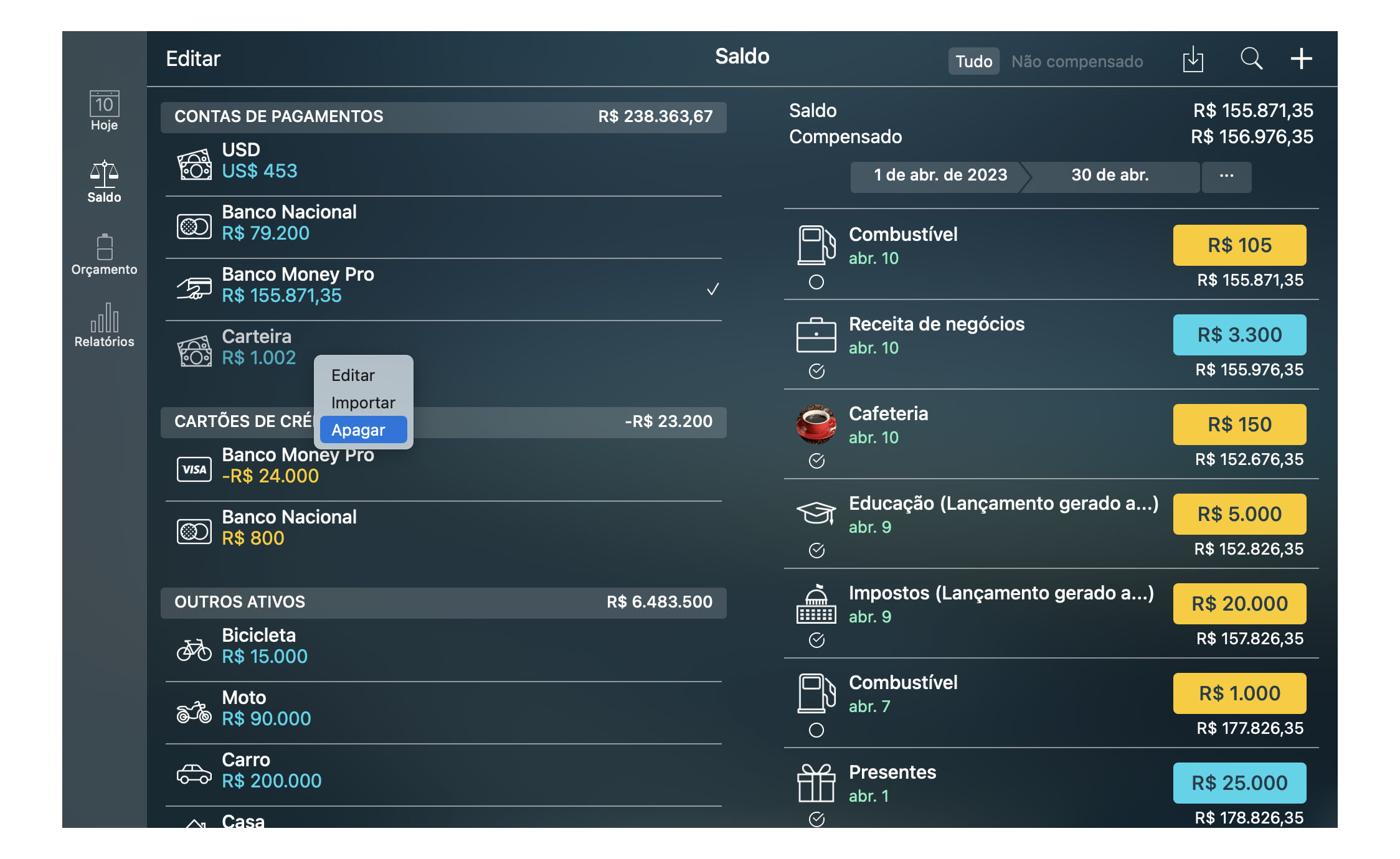Click the Carteira money icon
The width and height of the screenshot is (1400, 859).
(x=194, y=352)
